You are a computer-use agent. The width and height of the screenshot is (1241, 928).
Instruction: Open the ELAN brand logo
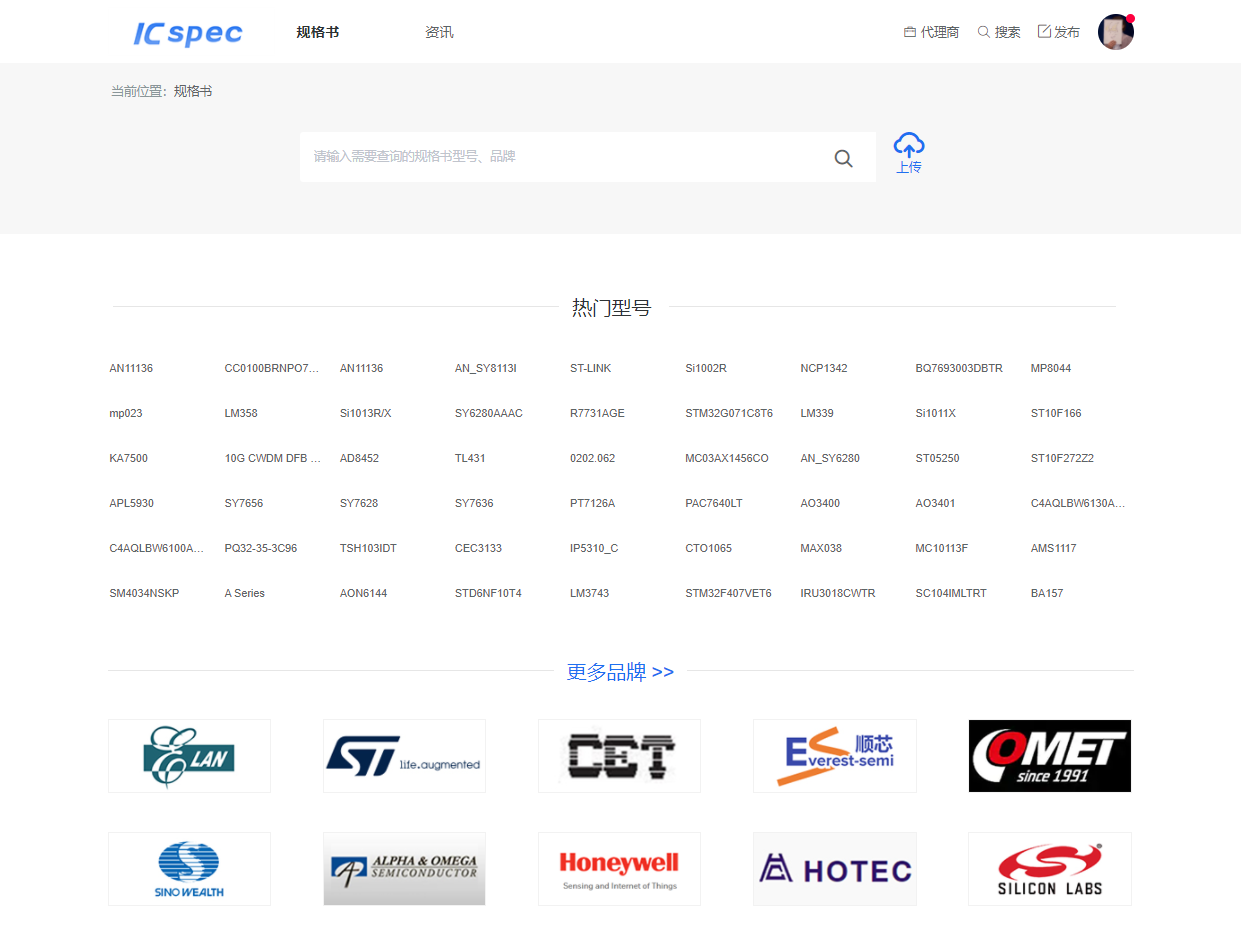click(x=189, y=756)
